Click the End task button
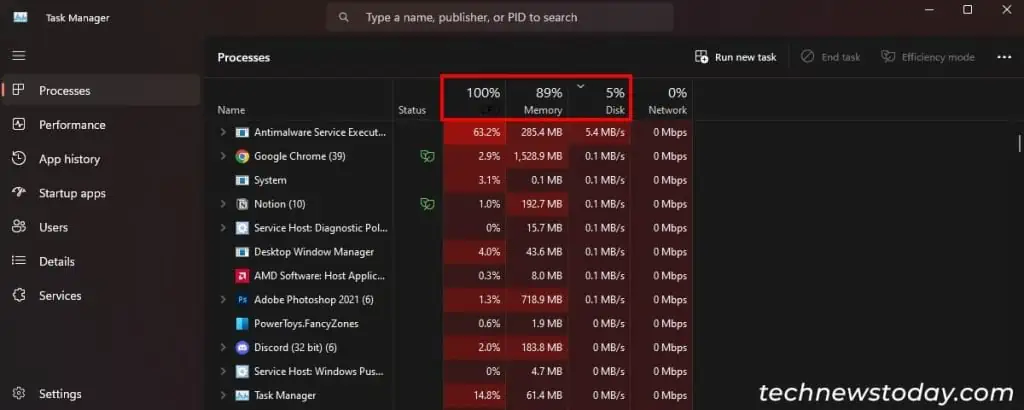This screenshot has height=410, width=1024. pyautogui.click(x=831, y=57)
